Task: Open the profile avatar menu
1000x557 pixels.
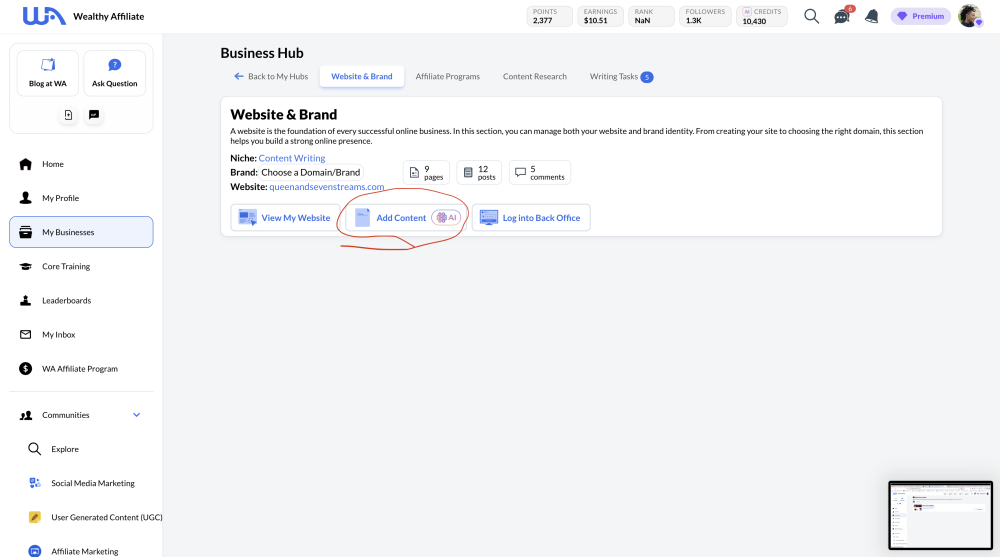Action: pos(969,16)
